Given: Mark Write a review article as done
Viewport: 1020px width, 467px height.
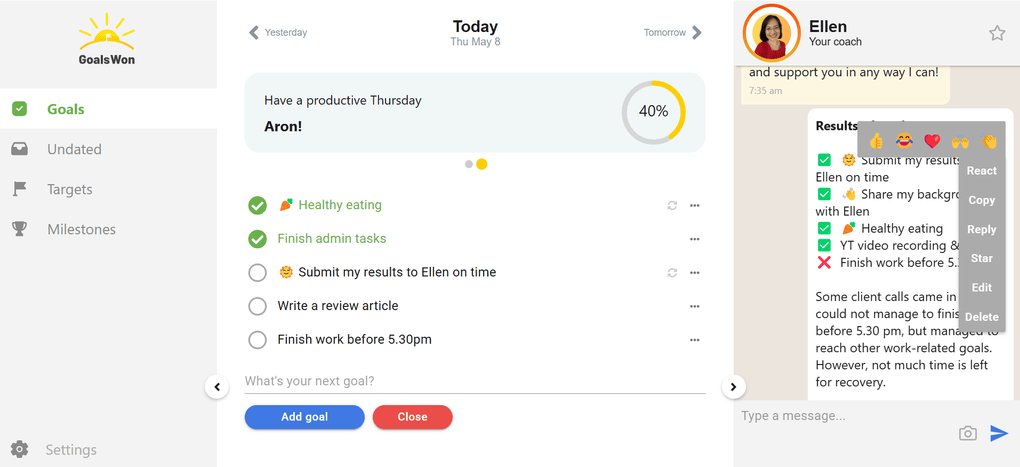Looking at the screenshot, I should pyautogui.click(x=257, y=306).
